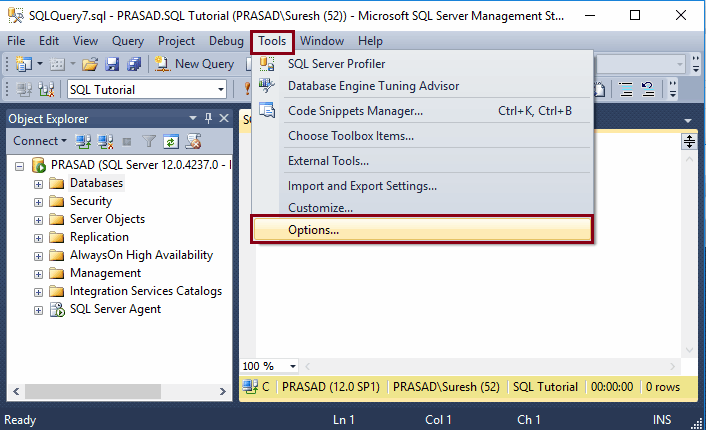Image resolution: width=706 pixels, height=430 pixels.
Task: Click the Tools menu
Action: point(272,41)
